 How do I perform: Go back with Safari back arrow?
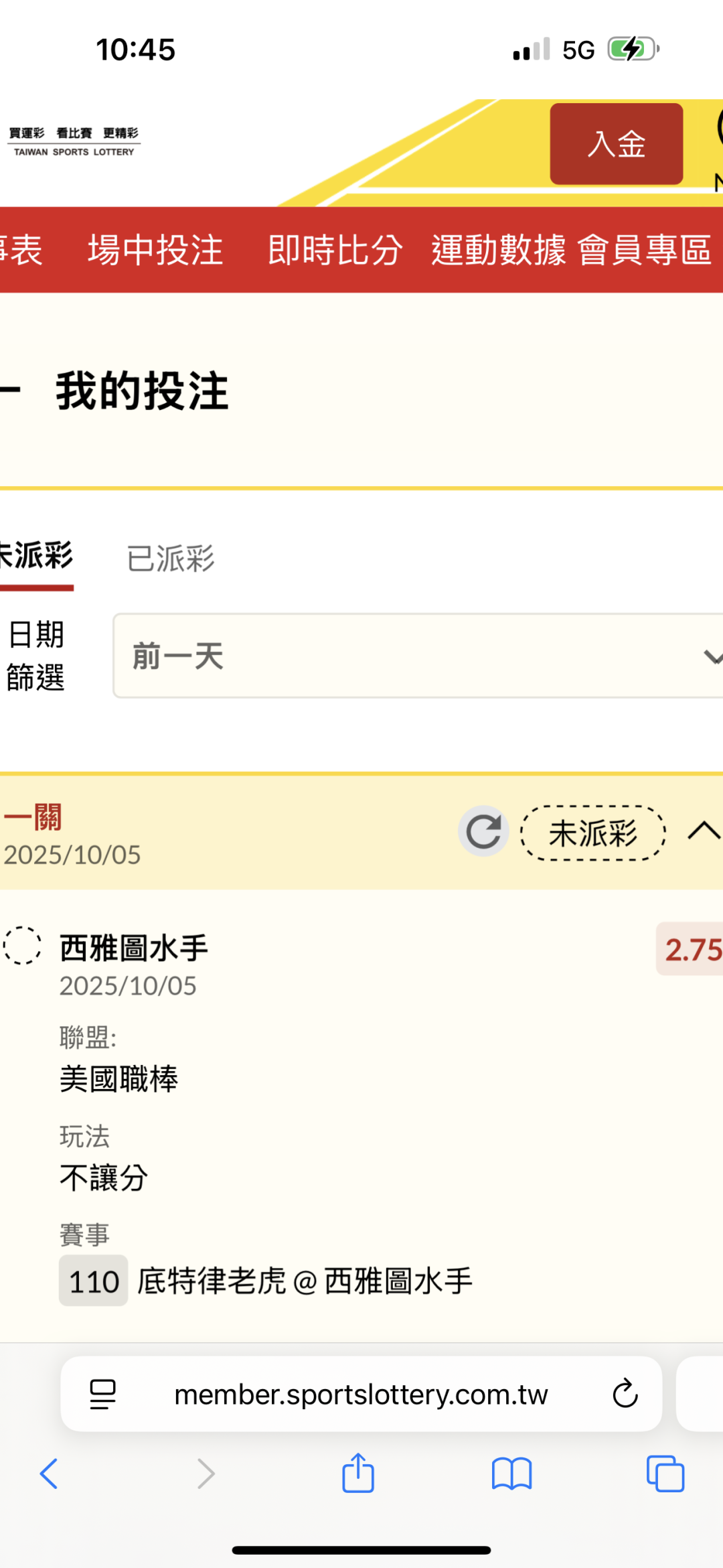(49, 1474)
